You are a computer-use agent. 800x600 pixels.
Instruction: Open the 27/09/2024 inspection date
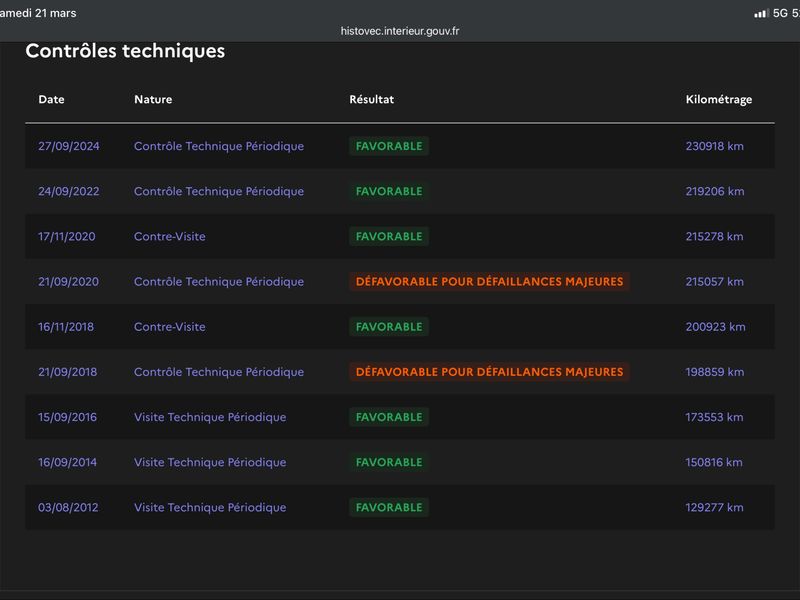(68, 146)
